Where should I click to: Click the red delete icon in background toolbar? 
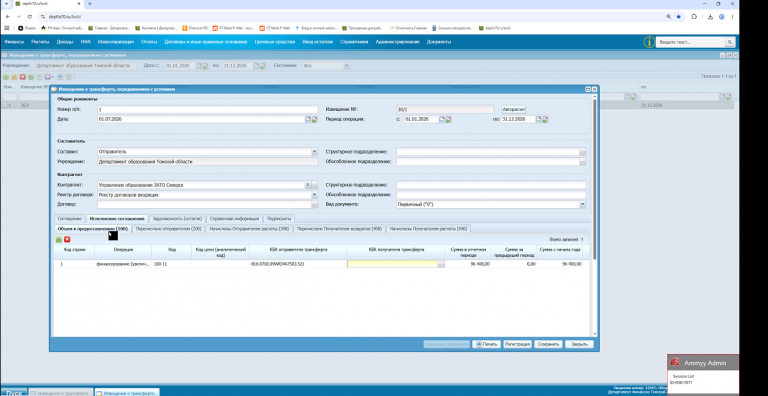coord(23,77)
